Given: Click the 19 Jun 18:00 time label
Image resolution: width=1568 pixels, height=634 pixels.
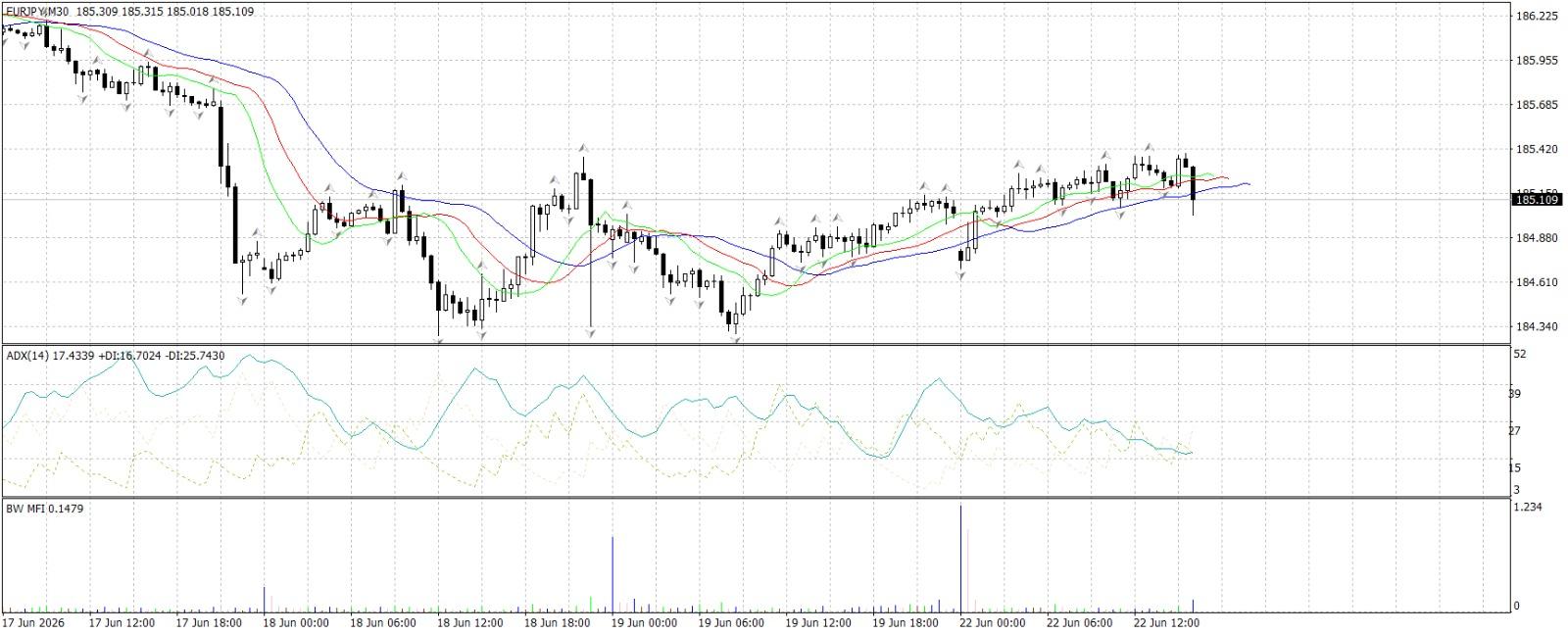Looking at the screenshot, I should click(x=906, y=623).
